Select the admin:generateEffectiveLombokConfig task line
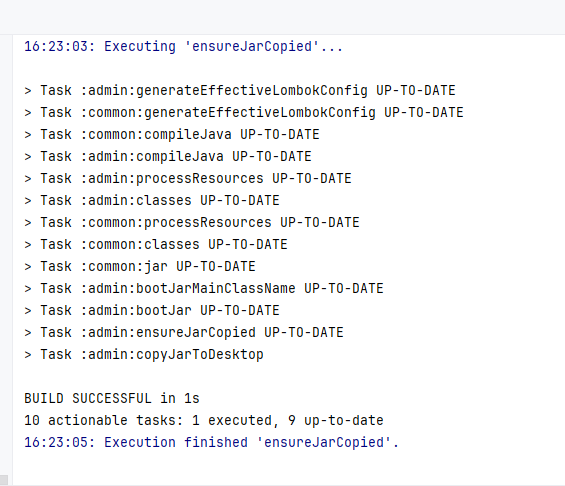565x486 pixels. click(240, 91)
